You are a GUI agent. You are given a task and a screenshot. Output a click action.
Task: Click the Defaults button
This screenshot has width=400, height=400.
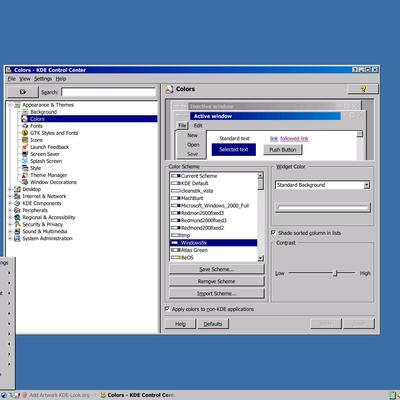coord(213,324)
